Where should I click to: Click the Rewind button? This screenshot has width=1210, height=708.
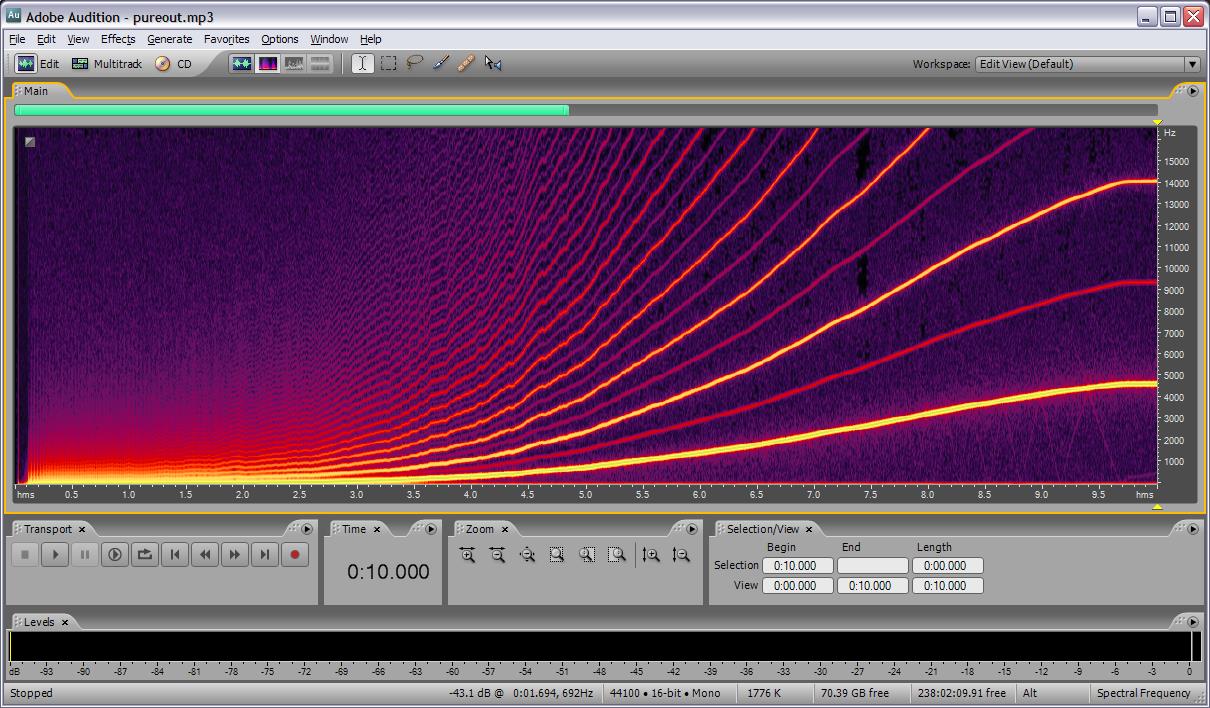click(x=205, y=554)
